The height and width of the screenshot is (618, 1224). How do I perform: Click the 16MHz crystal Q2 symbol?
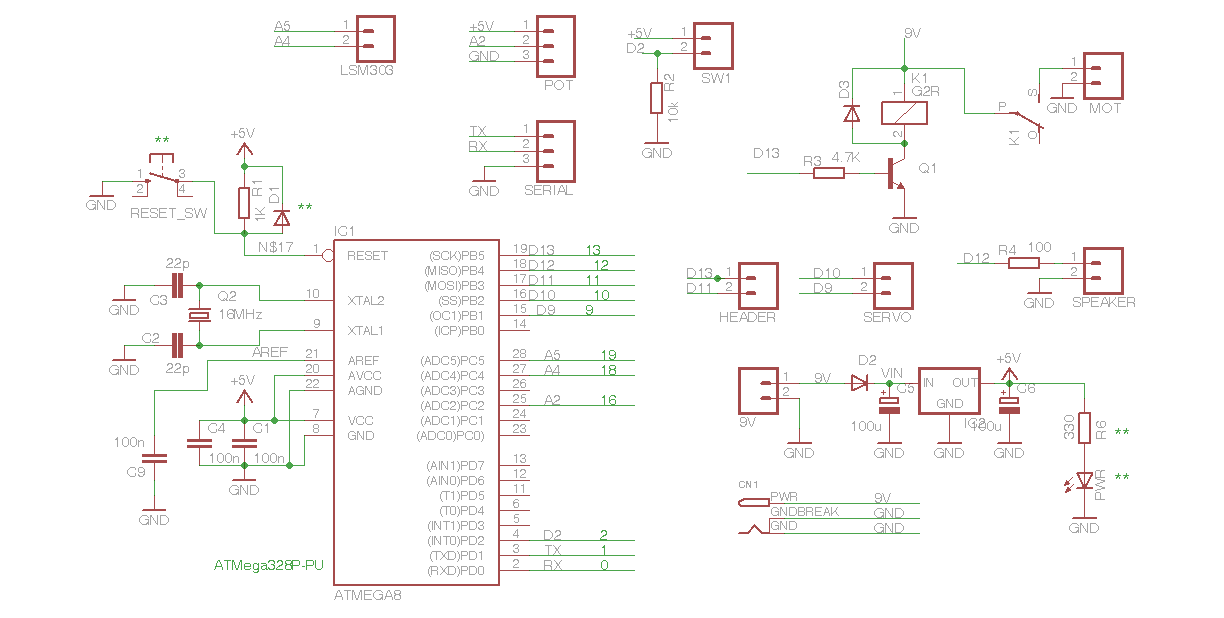tap(197, 313)
